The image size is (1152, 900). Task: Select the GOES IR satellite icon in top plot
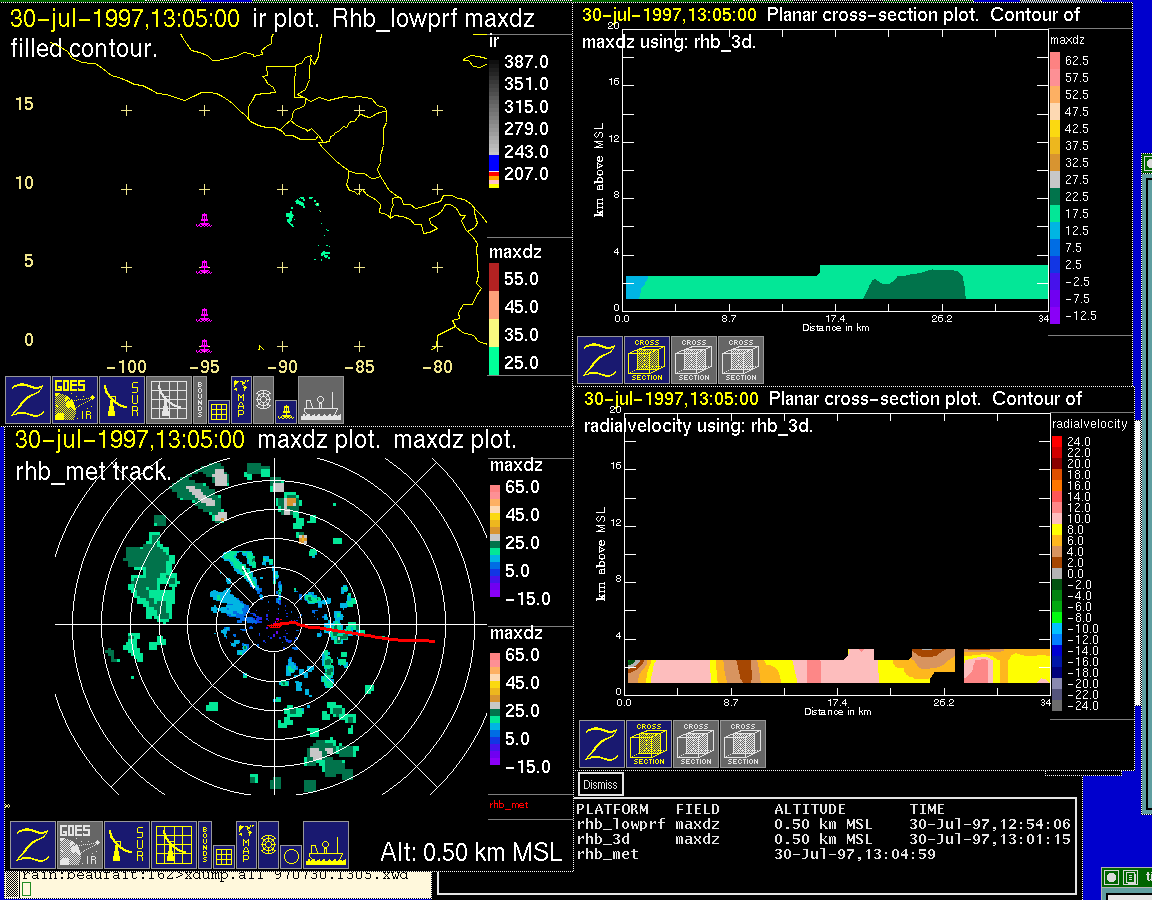tap(76, 400)
